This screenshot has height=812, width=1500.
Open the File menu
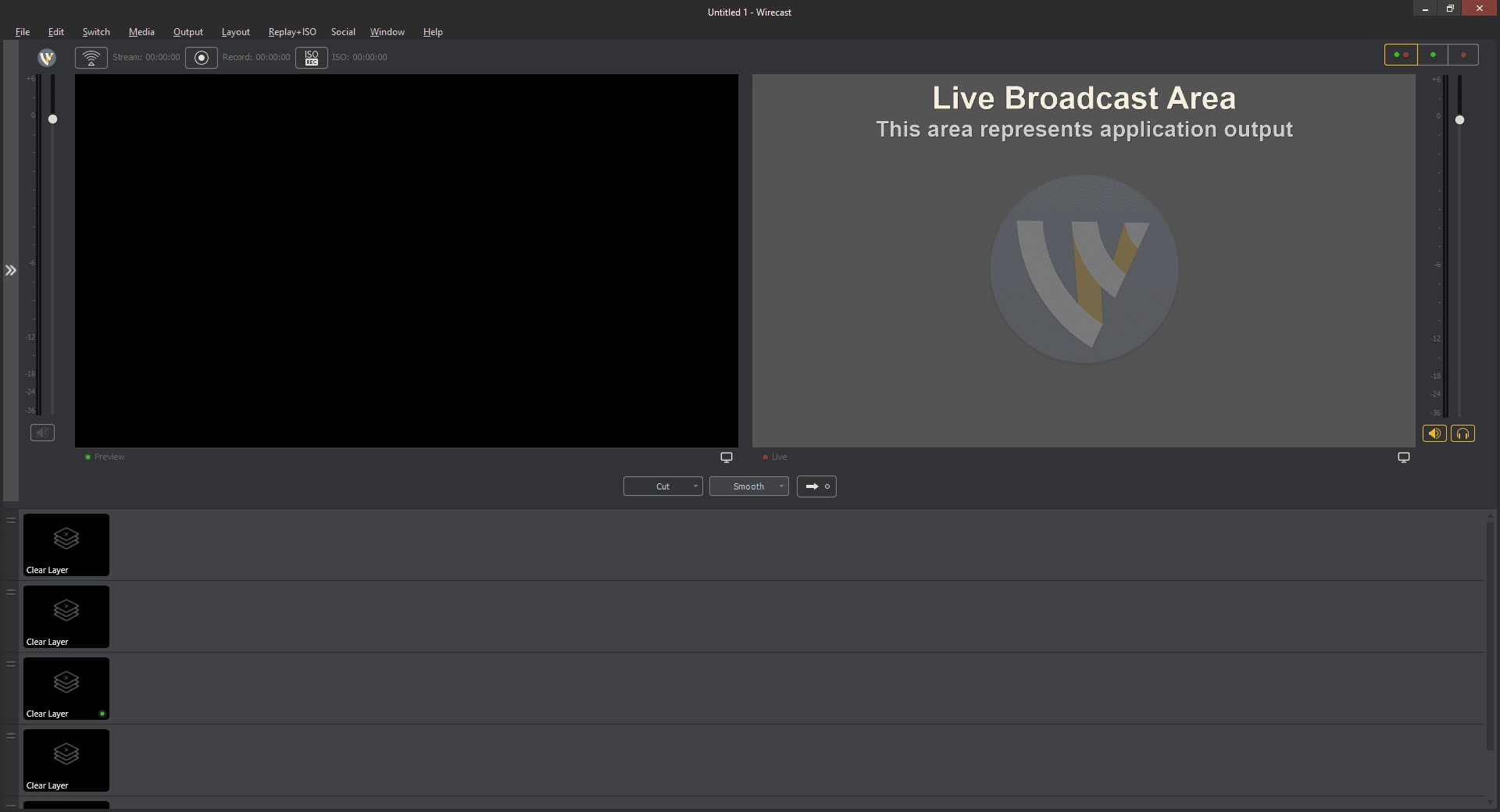coord(23,32)
